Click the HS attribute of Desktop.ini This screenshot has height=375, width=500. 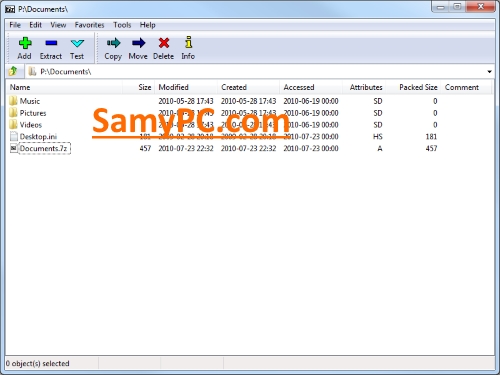(x=378, y=137)
